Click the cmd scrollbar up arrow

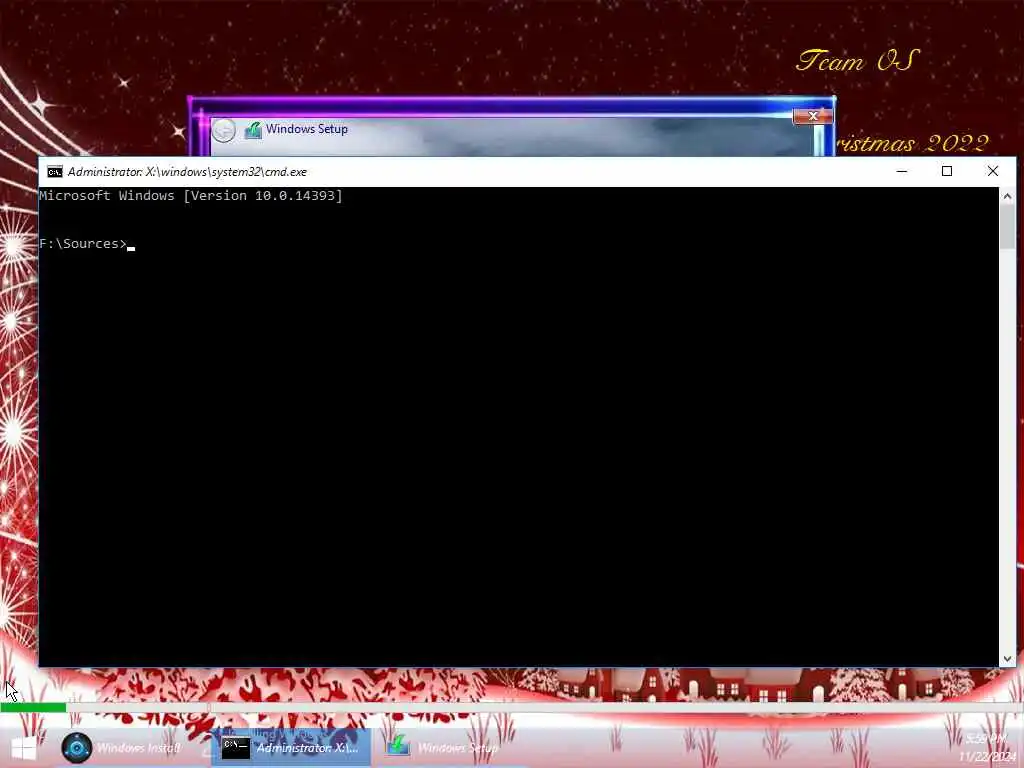[x=1007, y=195]
